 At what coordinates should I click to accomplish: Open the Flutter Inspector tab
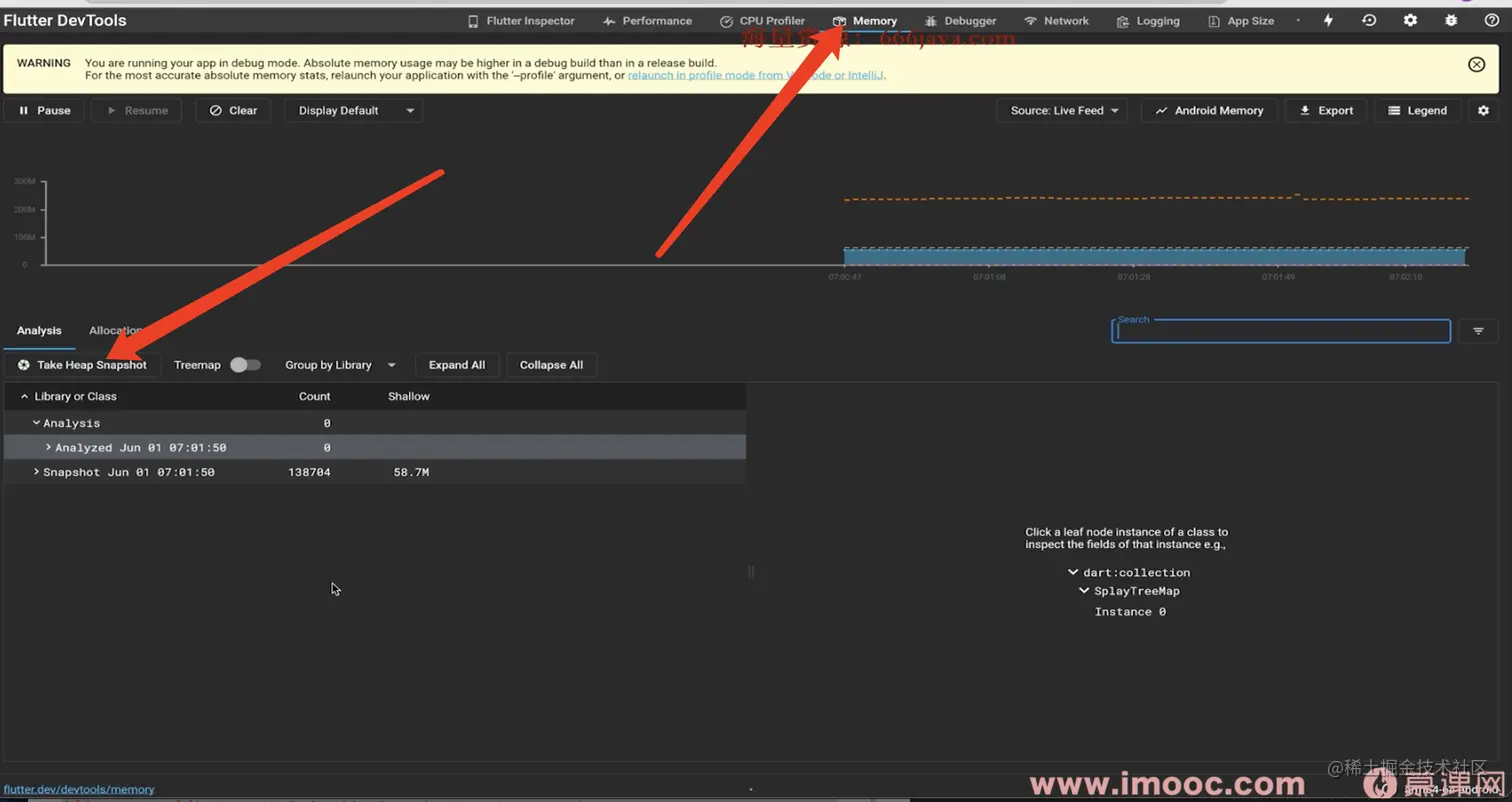[x=521, y=20]
